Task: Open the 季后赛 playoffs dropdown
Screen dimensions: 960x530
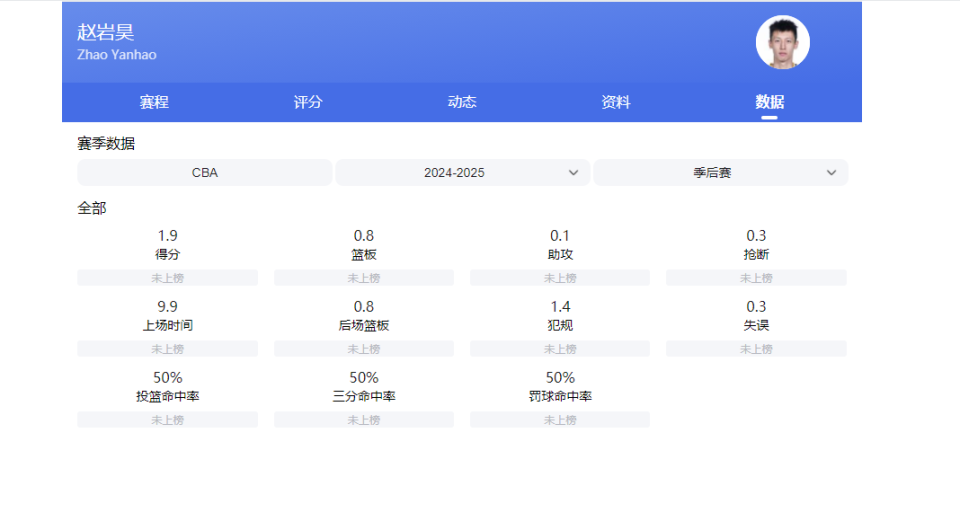Action: (721, 173)
